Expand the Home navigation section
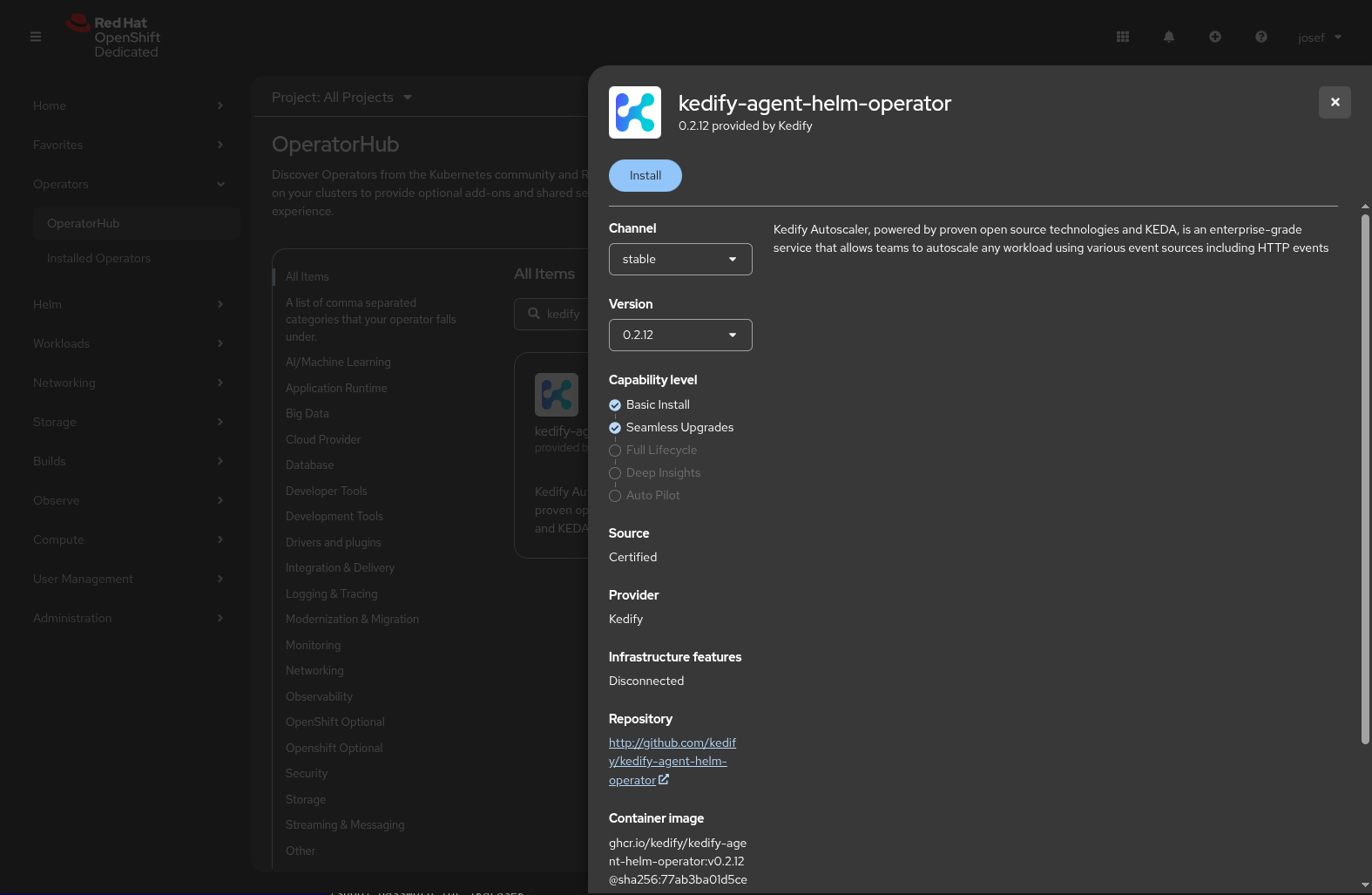The height and width of the screenshot is (895, 1372). [x=129, y=105]
